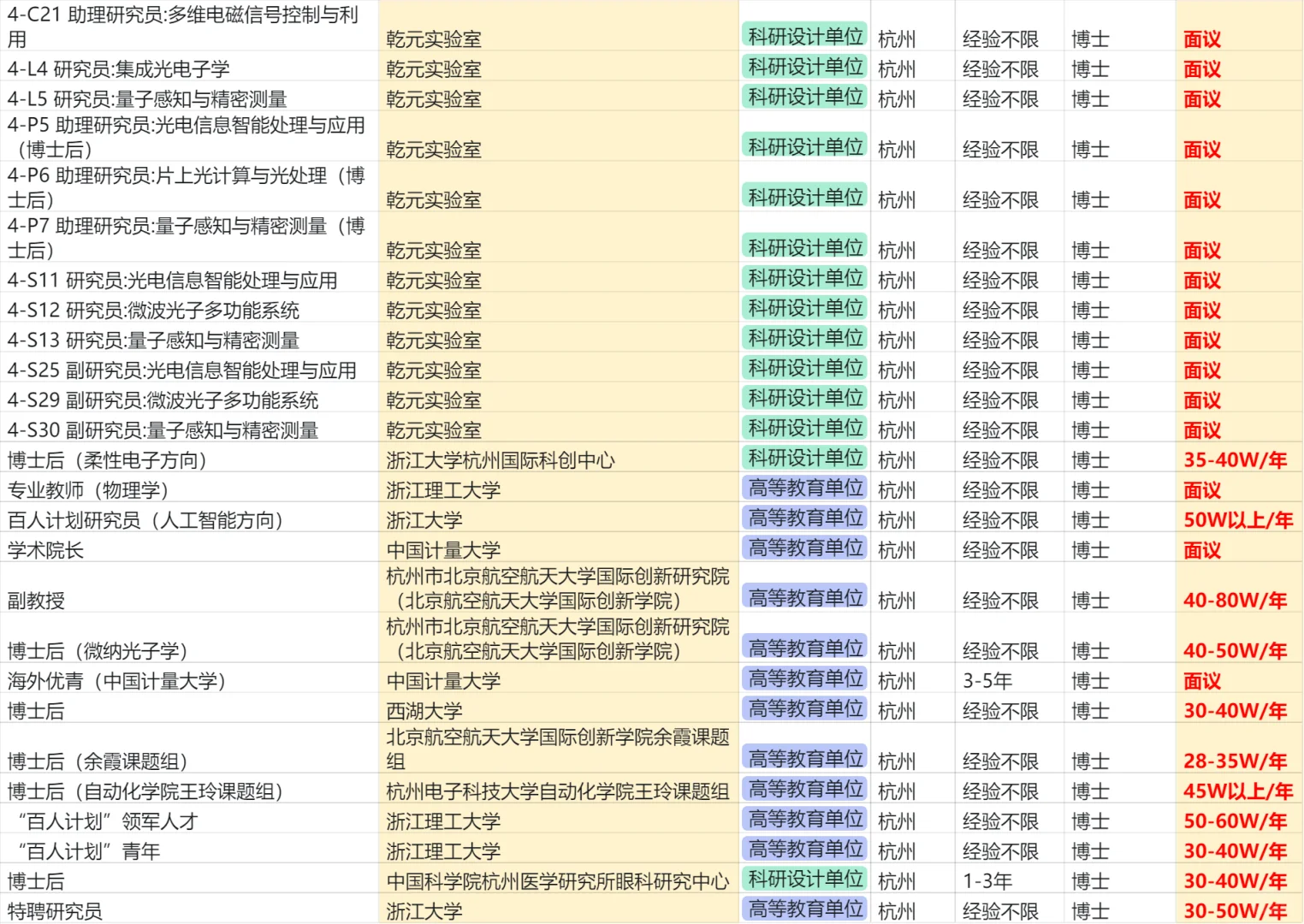The width and height of the screenshot is (1304, 924).
Task: Click the 高等教育单位 tag beside 浙江理工大学 专业教师
Action: coord(804,488)
